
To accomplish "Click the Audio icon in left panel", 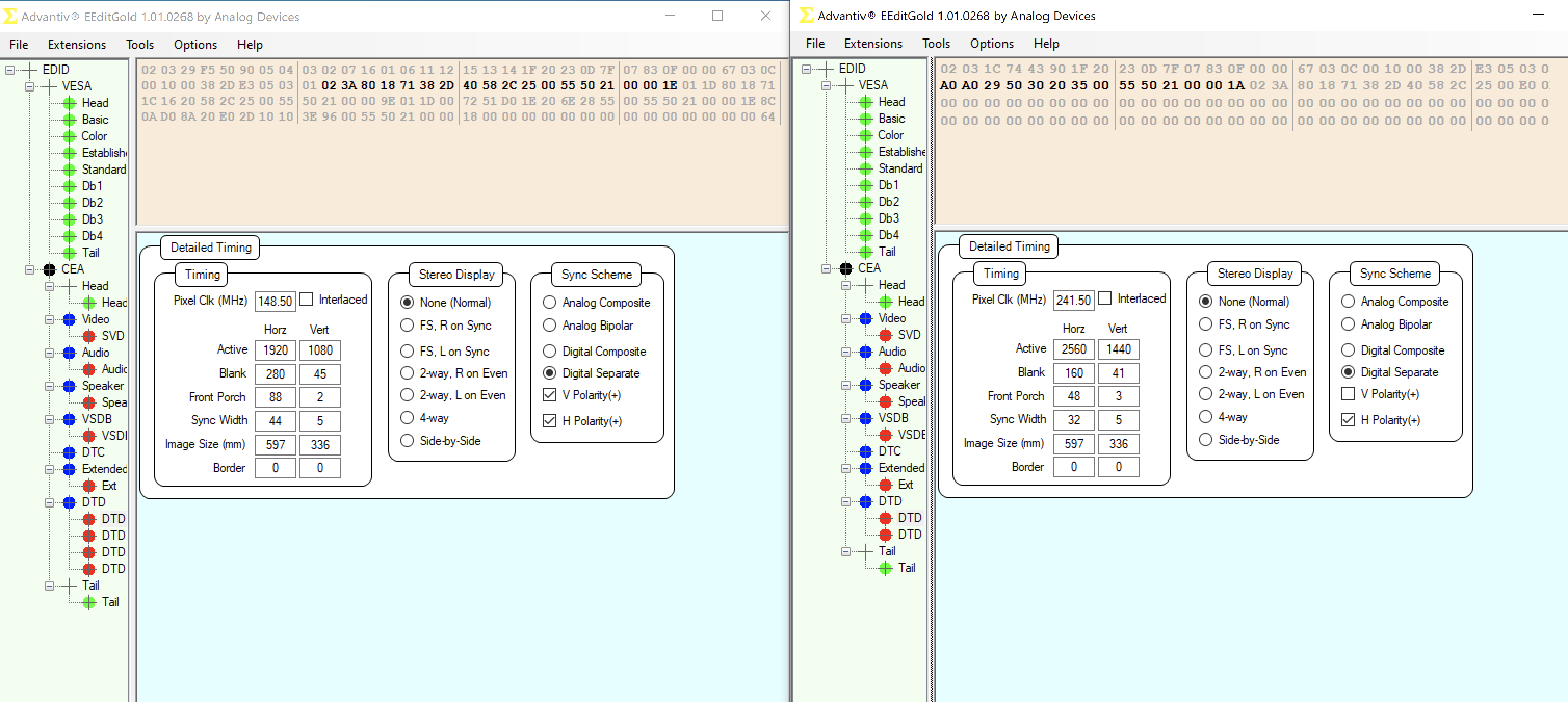I will click(x=71, y=352).
